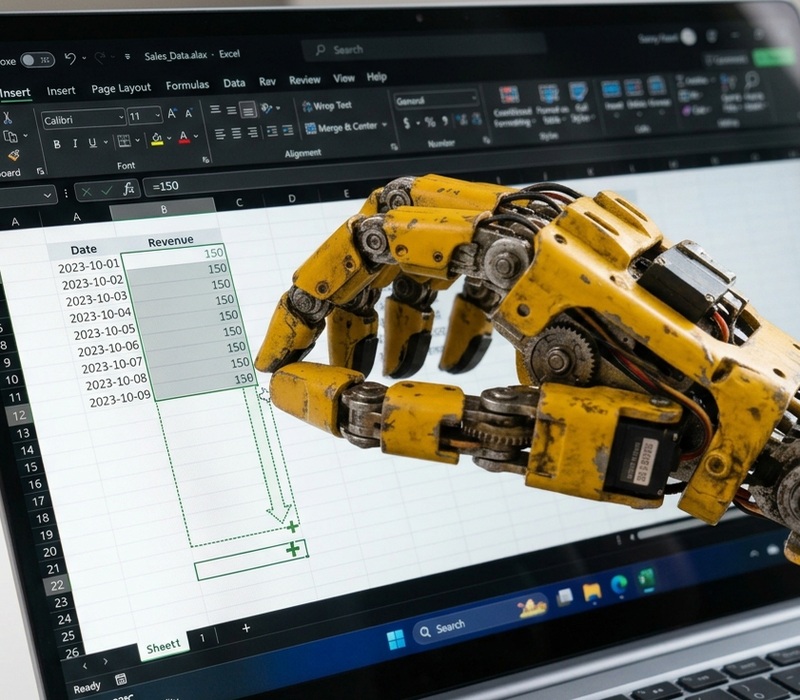Viewport: 800px width, 700px height.
Task: Underline the selected cells
Action: click(92, 142)
